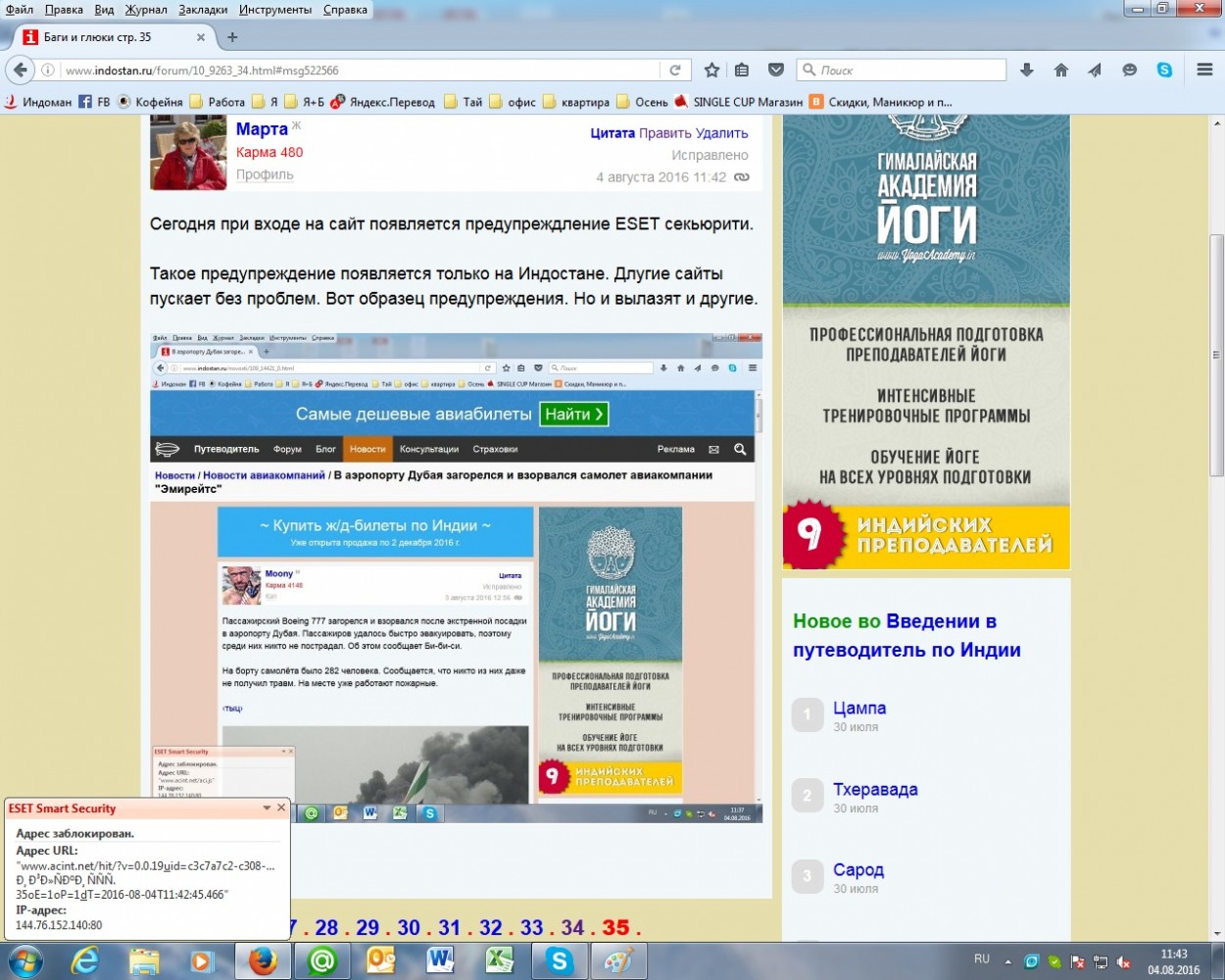Screen dimensions: 1225x980
Task: Go to forum page 33
Action: point(531,927)
